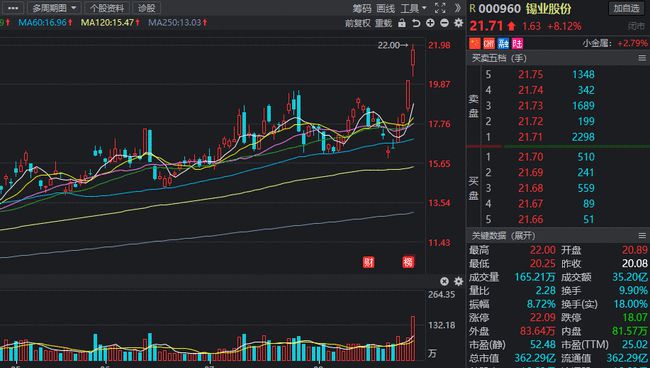650x368 pixels.
Task: Click the red 榜 marker icon
Action: click(x=408, y=262)
